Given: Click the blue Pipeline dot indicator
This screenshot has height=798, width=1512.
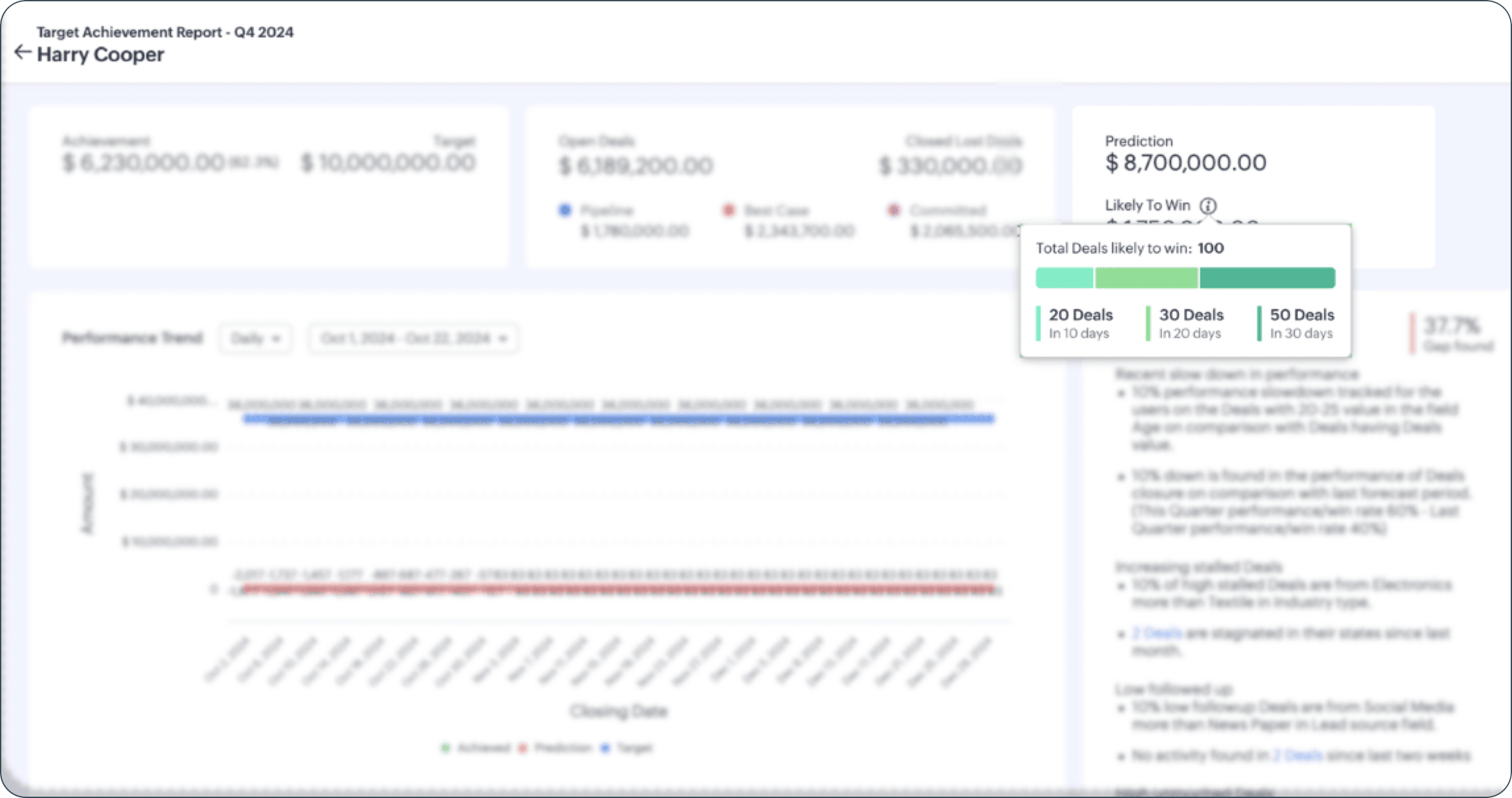Looking at the screenshot, I should coord(565,210).
